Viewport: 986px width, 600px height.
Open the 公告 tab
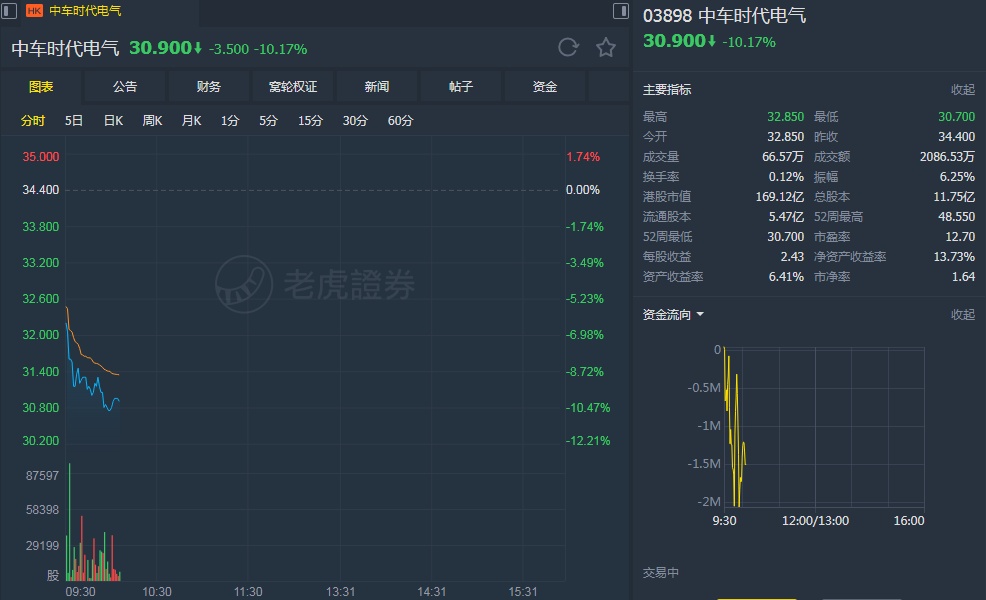coord(125,87)
